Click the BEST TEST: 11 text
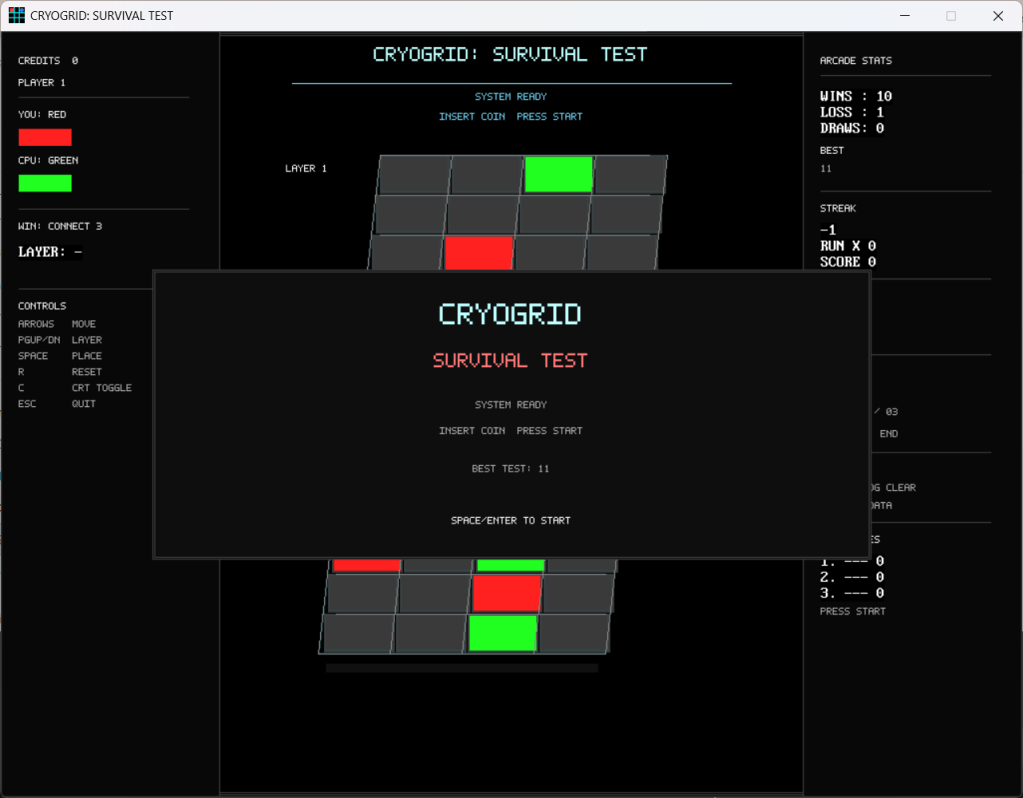 (x=510, y=468)
